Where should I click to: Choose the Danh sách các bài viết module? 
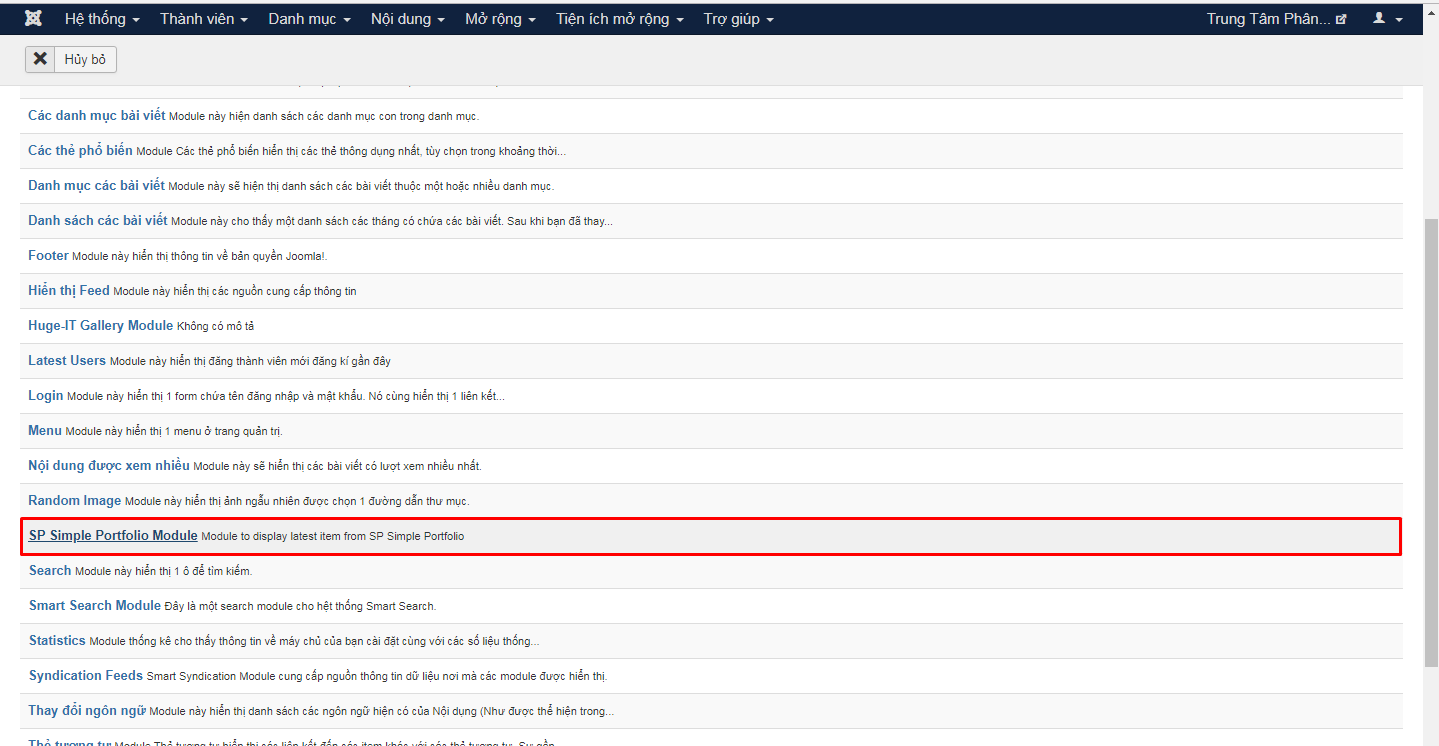click(x=98, y=220)
